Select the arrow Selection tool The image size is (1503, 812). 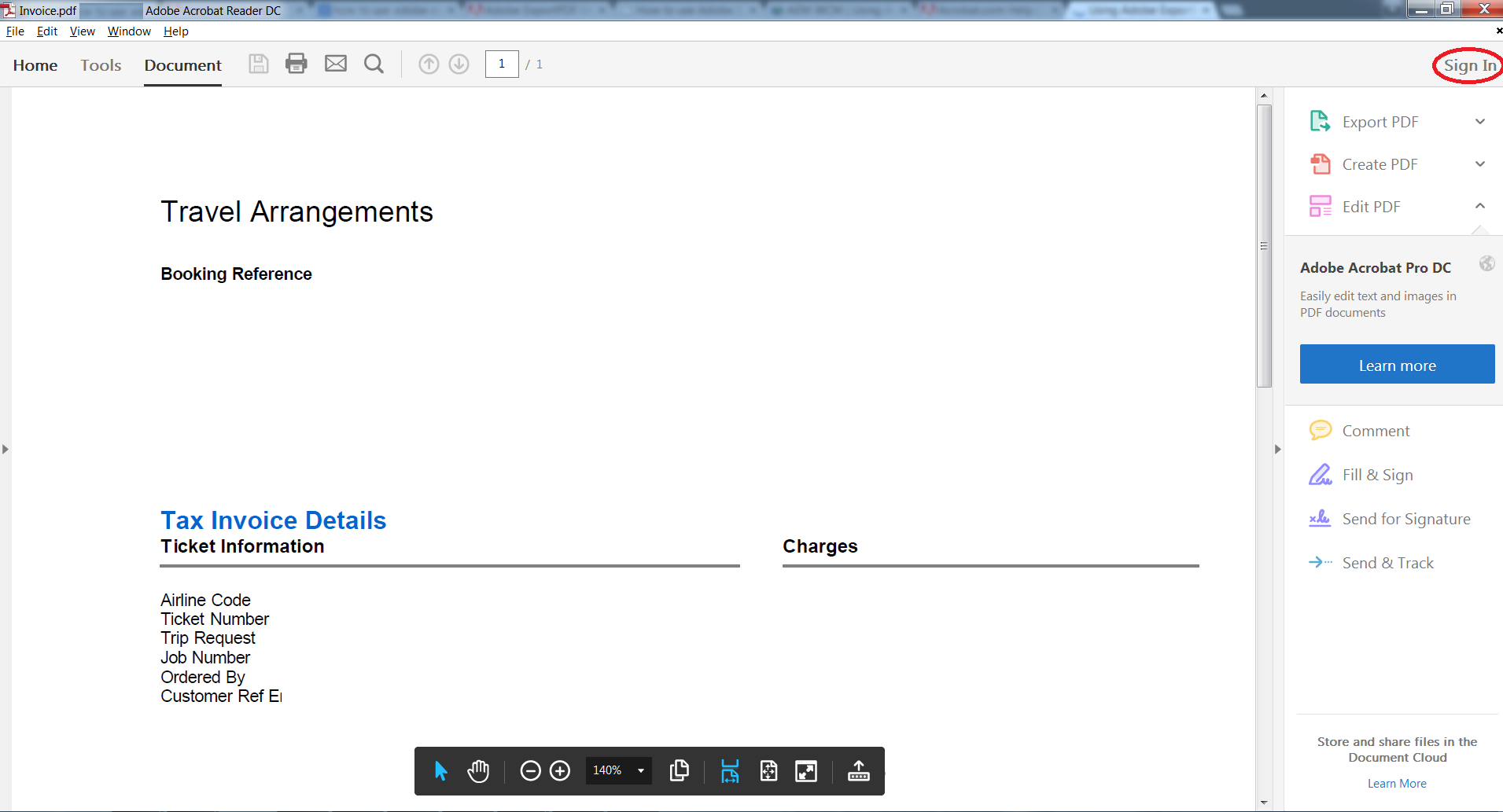point(441,771)
